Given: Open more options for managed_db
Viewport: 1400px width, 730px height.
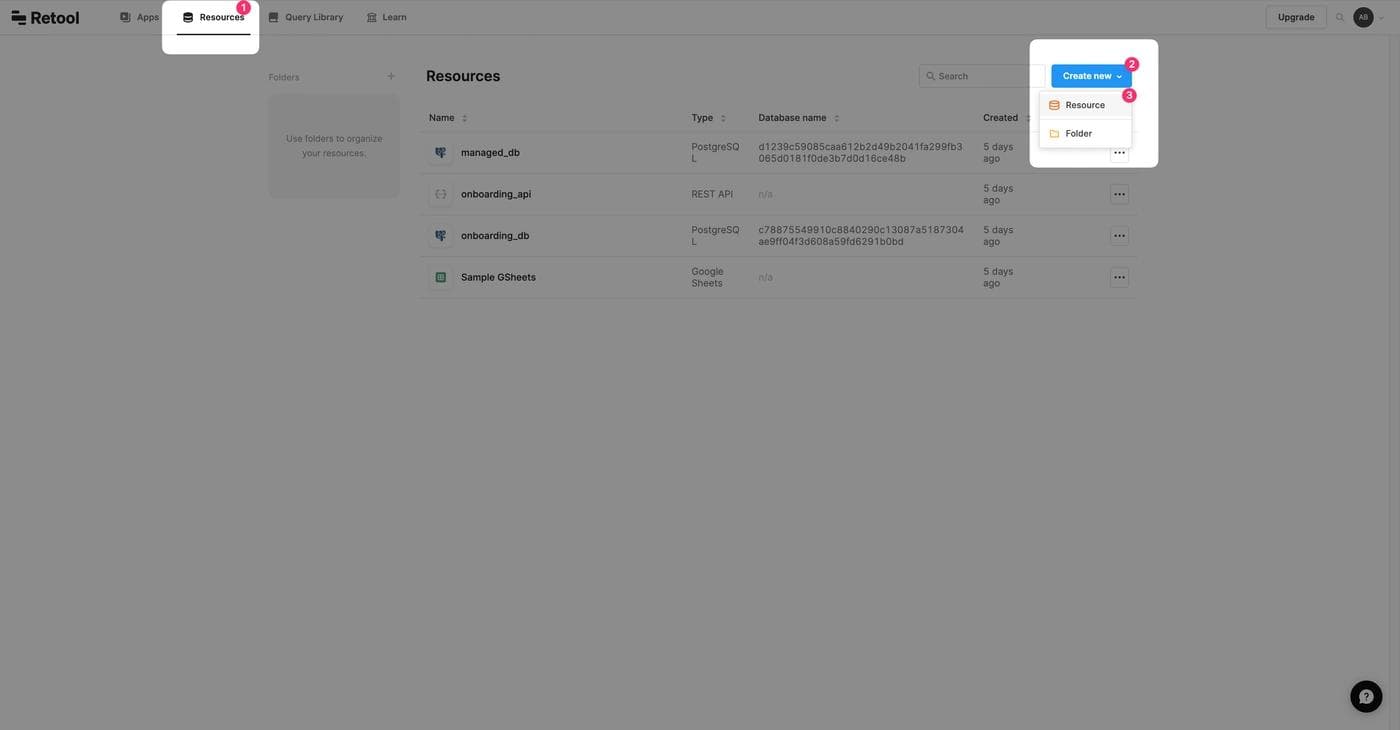Looking at the screenshot, I should 1119,153.
